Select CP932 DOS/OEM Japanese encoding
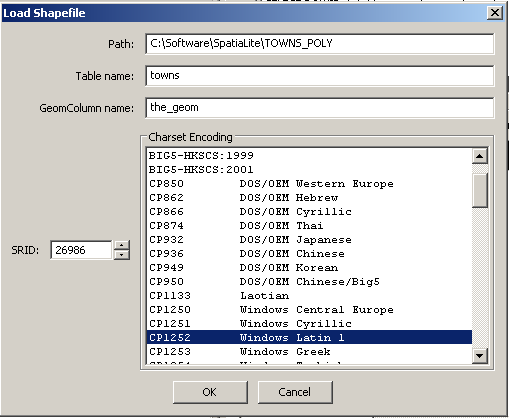509x418 pixels. pyautogui.click(x=309, y=240)
